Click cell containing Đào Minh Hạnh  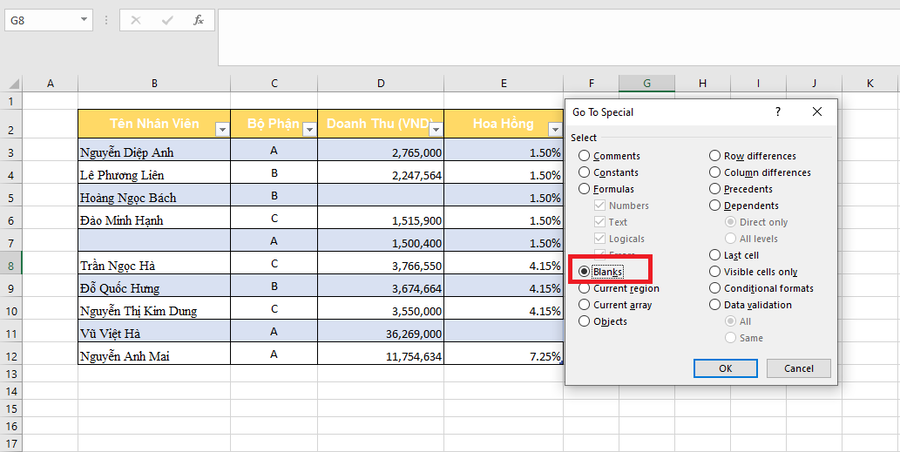tap(154, 220)
